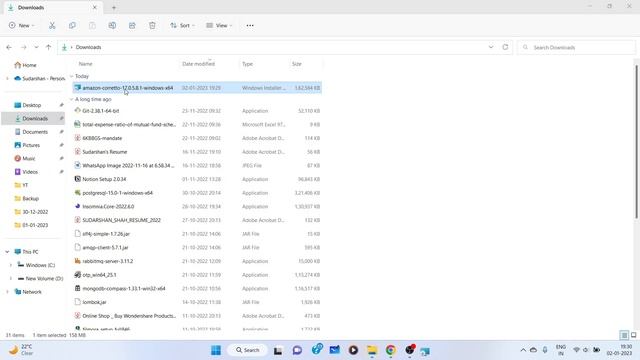Open Google Chrome from the taskbar

(x=391, y=350)
